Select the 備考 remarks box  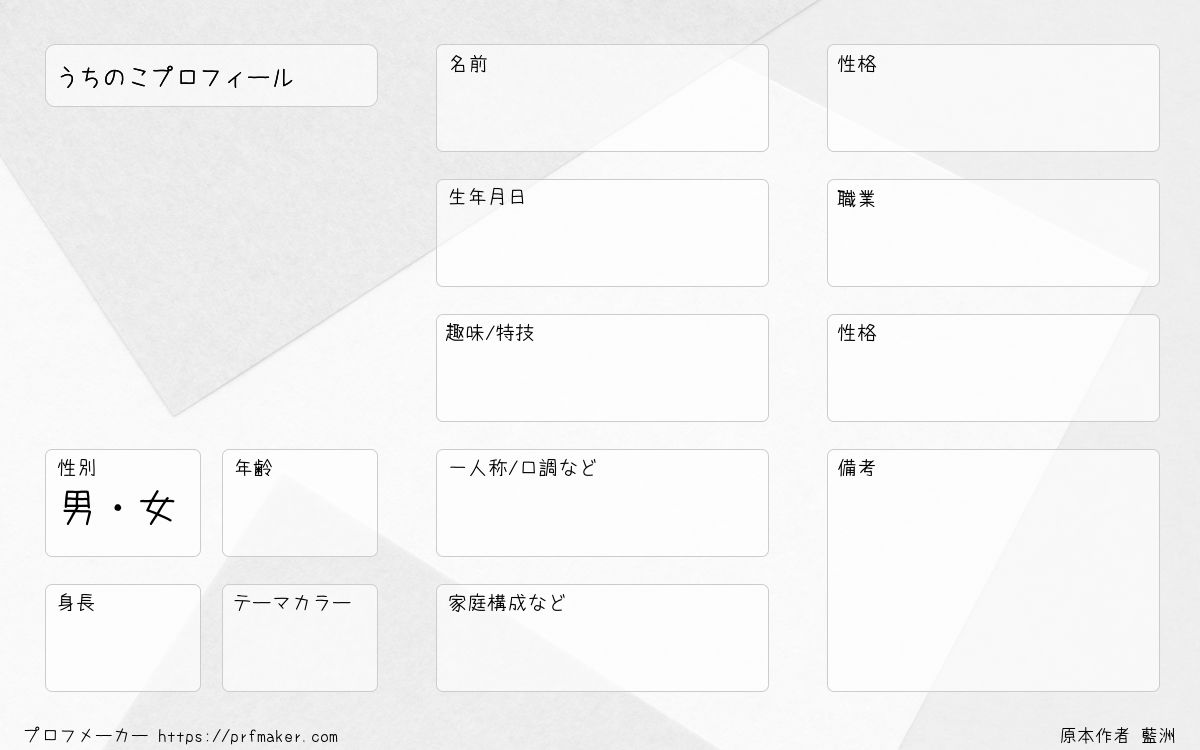click(993, 570)
